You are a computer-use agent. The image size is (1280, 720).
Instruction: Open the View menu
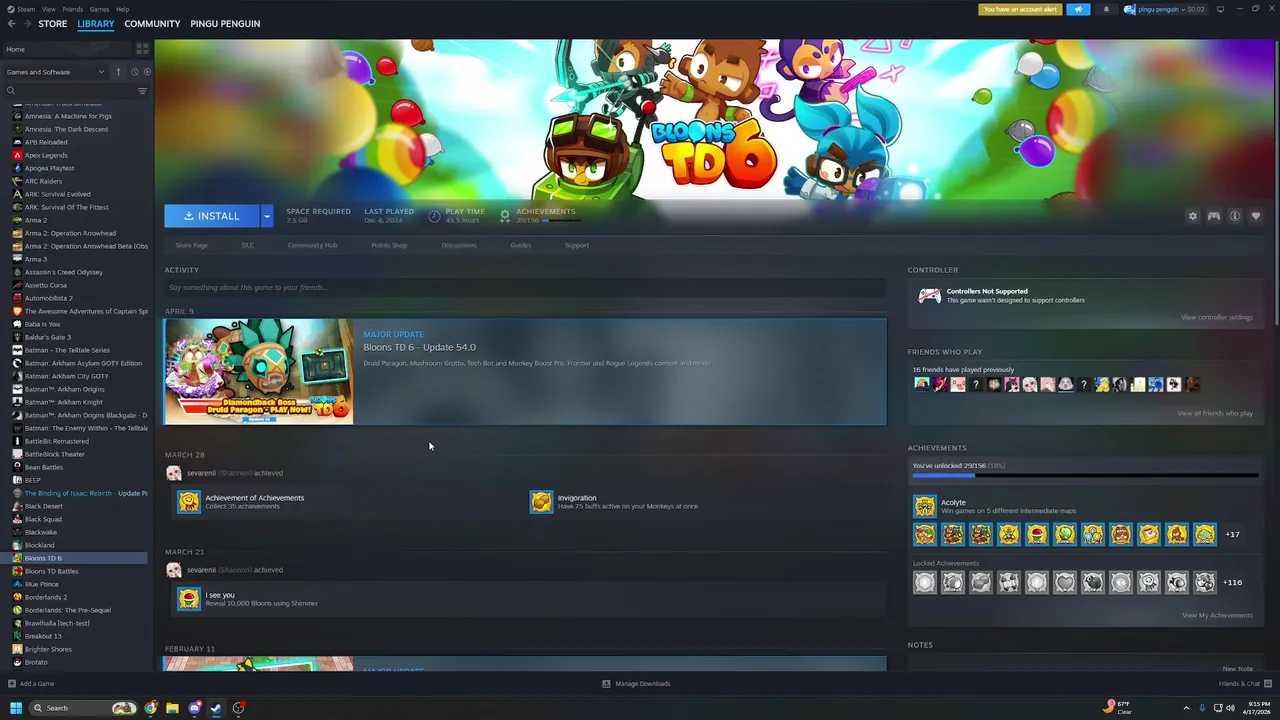49,9
